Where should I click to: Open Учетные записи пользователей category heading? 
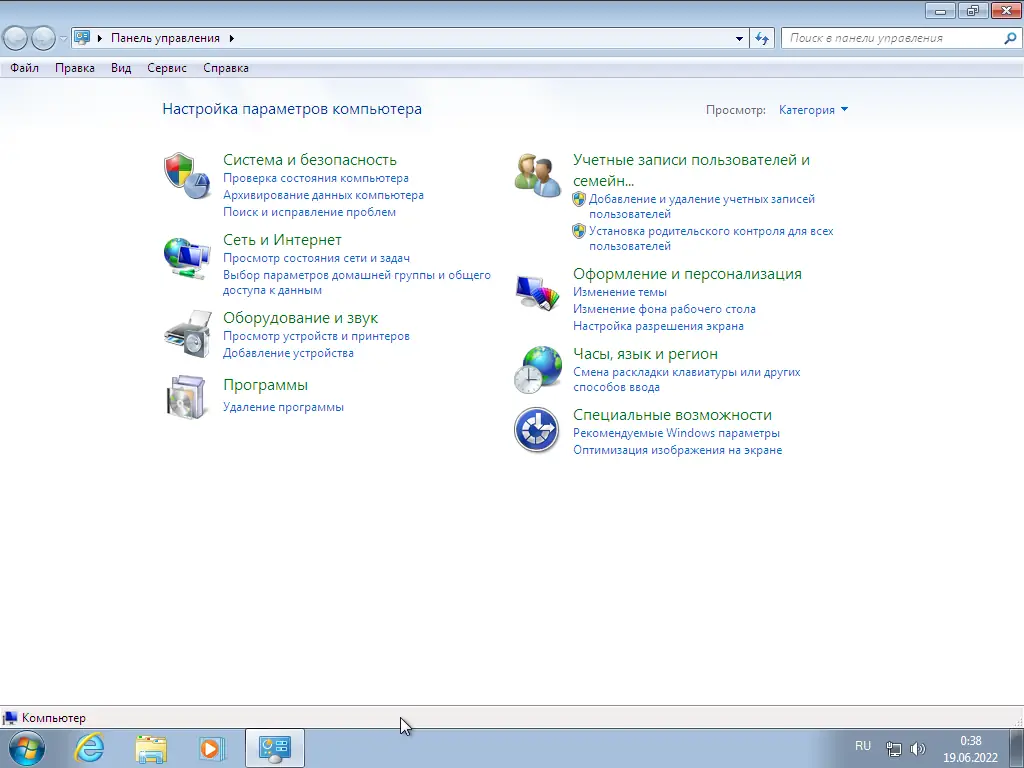[x=691, y=170]
